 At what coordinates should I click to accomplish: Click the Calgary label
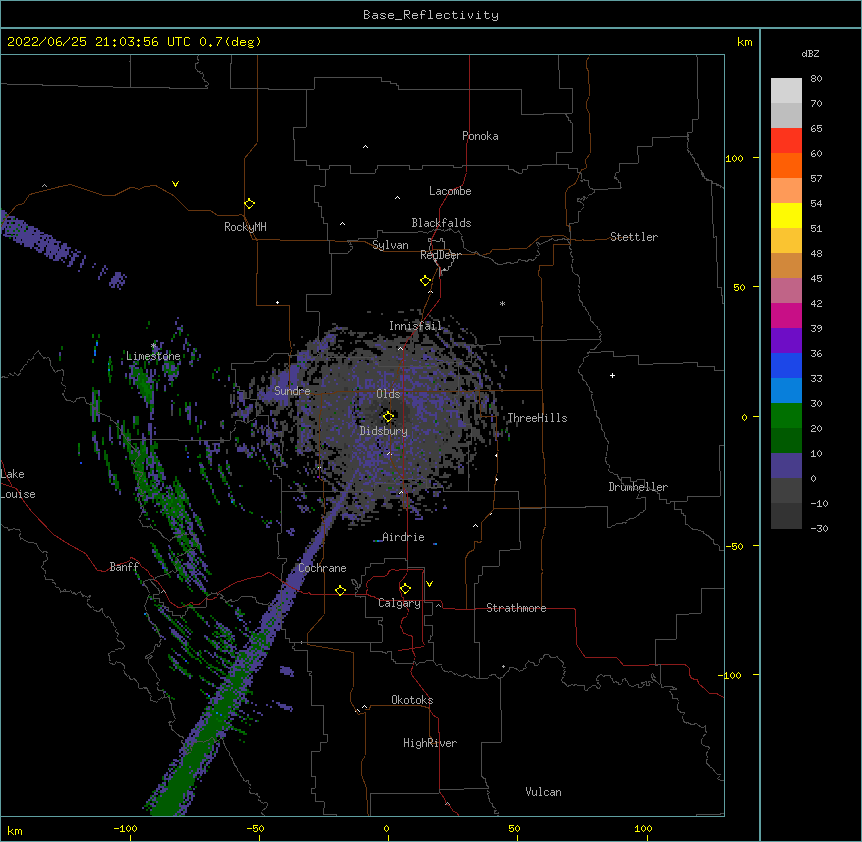point(399,603)
